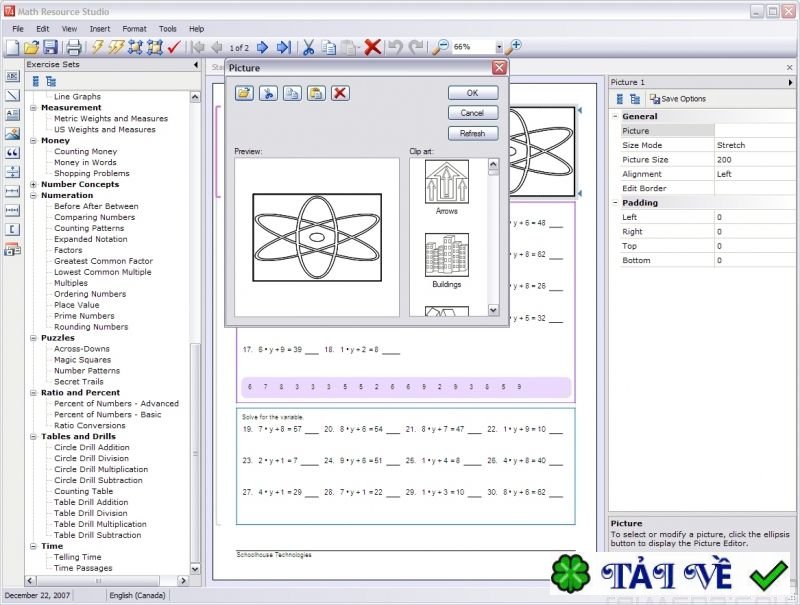Select the line tool in the left sidebar

pyautogui.click(x=13, y=95)
